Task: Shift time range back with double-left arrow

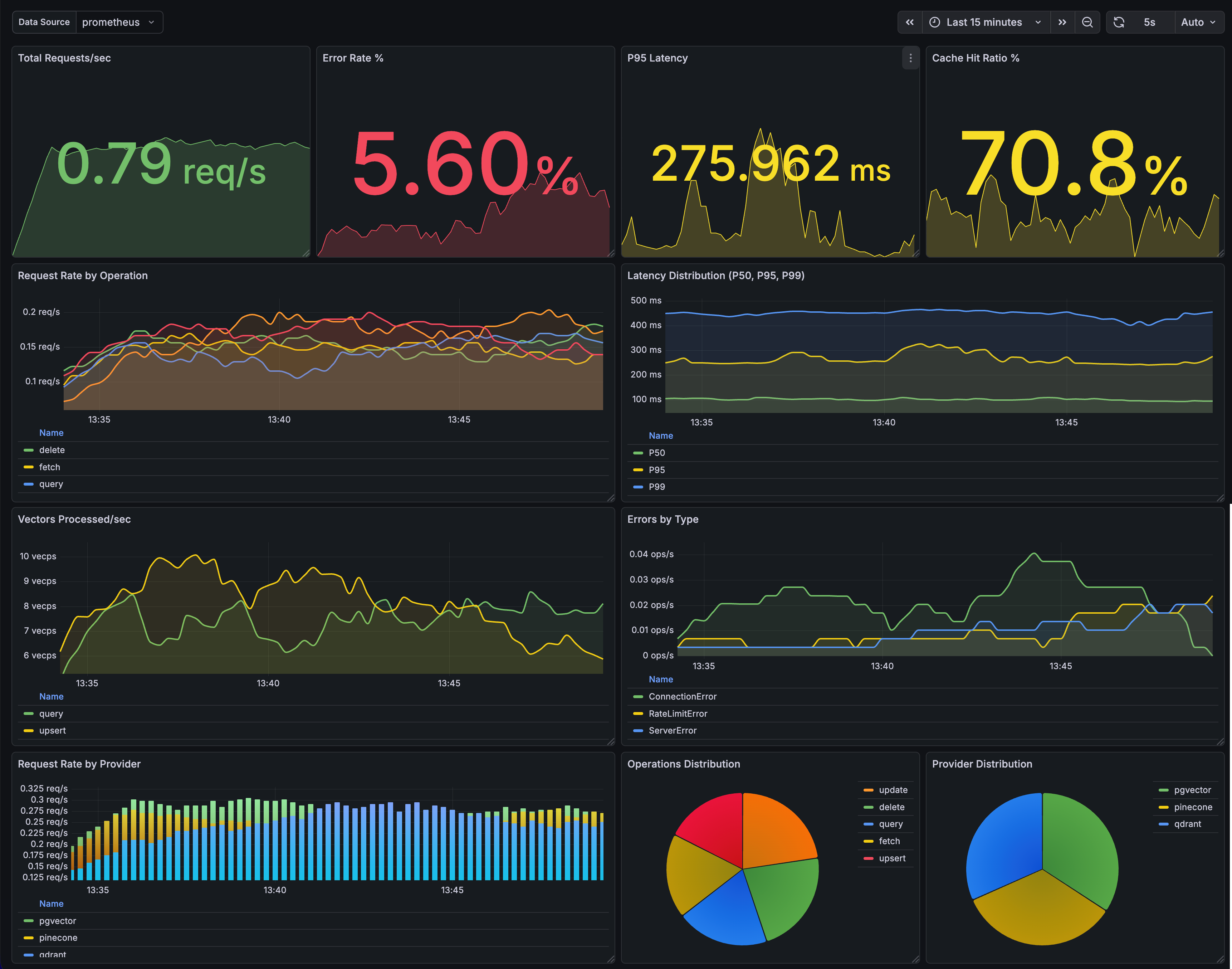Action: (x=910, y=22)
